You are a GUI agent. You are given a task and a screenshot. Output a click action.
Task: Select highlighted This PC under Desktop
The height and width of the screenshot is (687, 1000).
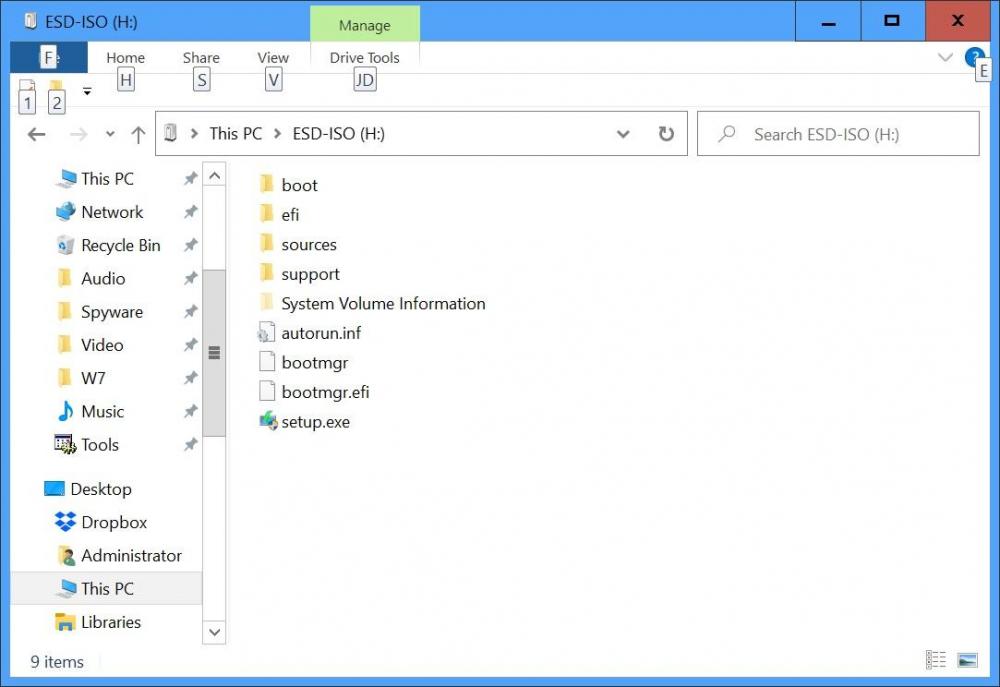tap(107, 588)
